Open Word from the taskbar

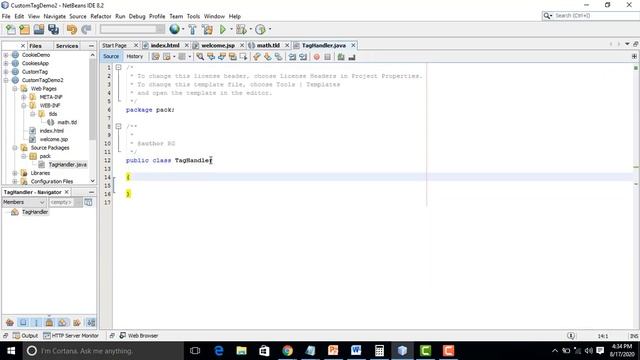point(356,351)
